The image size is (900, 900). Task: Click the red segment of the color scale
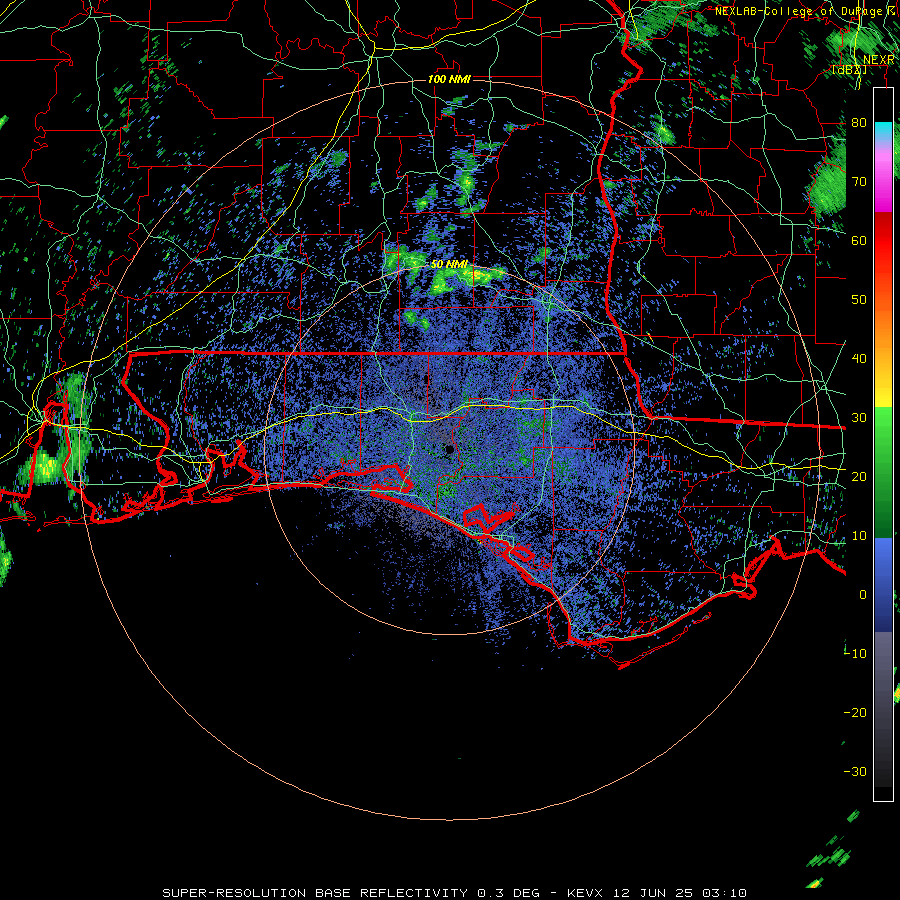point(883,241)
